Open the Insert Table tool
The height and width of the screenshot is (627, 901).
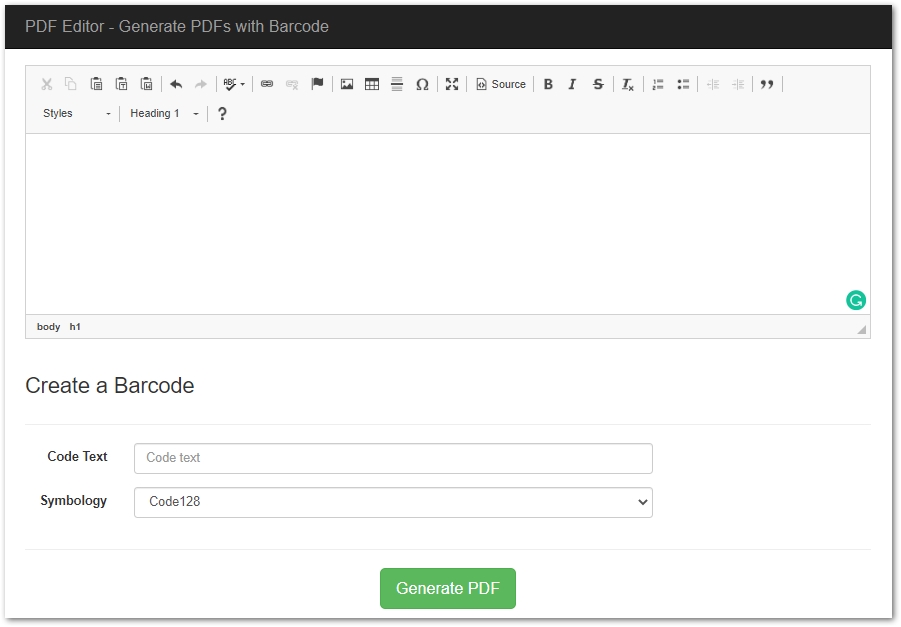371,84
